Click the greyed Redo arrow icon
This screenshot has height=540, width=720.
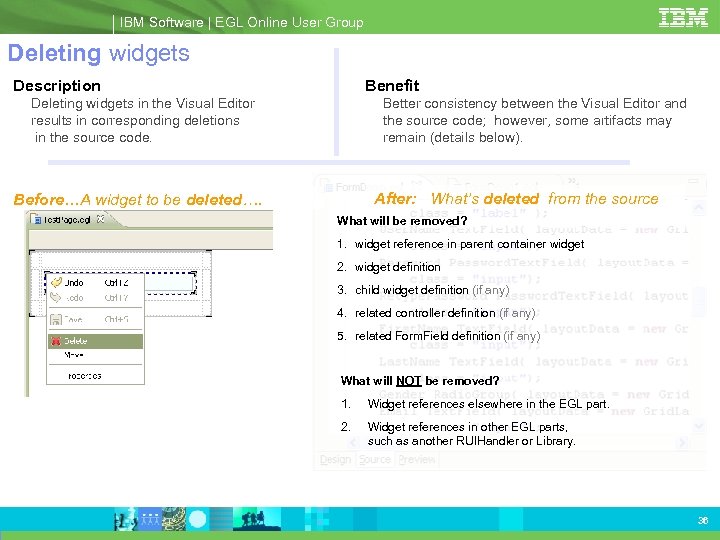(56, 298)
